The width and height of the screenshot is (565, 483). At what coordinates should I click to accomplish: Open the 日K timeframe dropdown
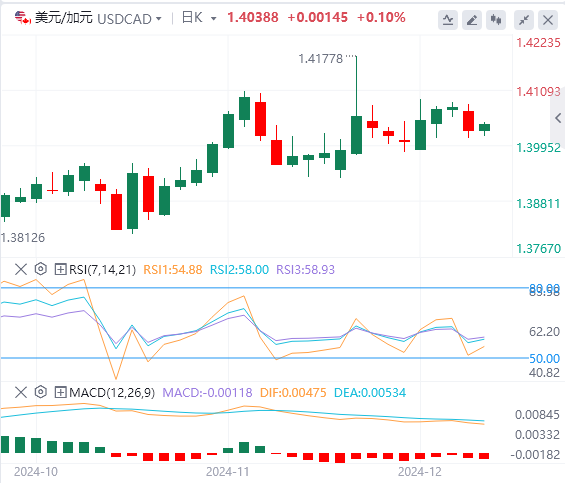[213, 18]
